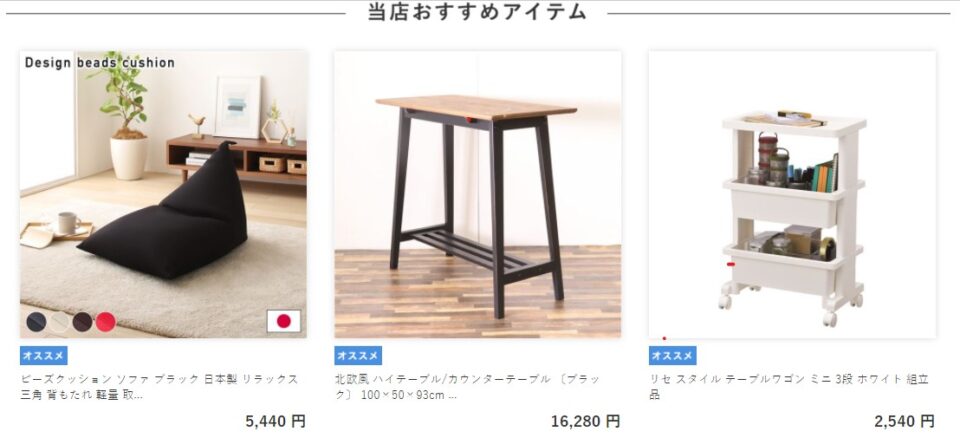Image resolution: width=960 pixels, height=438 pixels.
Task: Click the navy color swatch on cushion image
Action: (36, 322)
